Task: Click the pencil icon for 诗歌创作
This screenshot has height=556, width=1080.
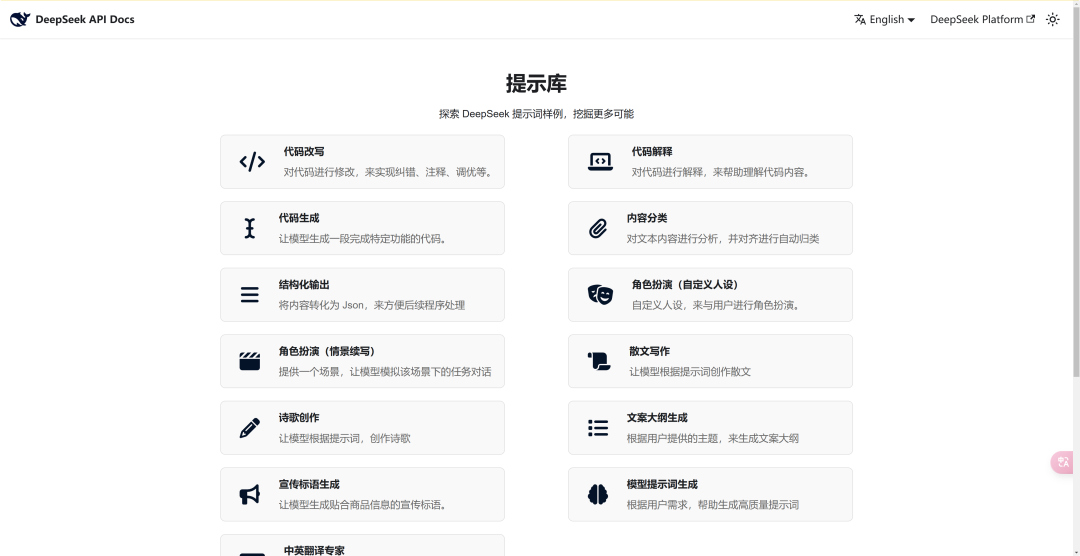Action: click(249, 428)
